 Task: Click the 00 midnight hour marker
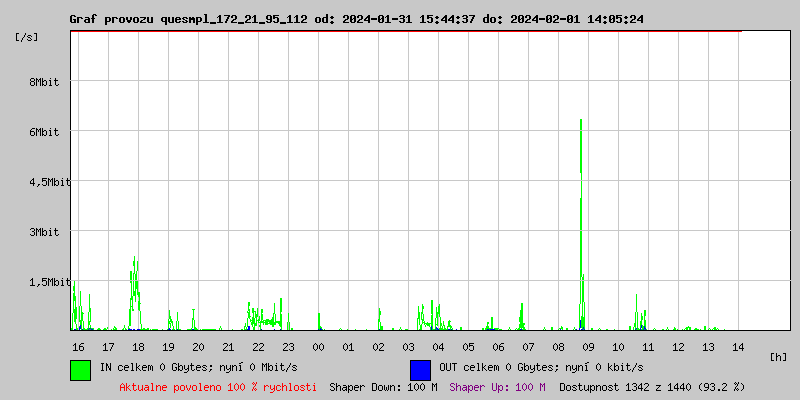(x=318, y=346)
